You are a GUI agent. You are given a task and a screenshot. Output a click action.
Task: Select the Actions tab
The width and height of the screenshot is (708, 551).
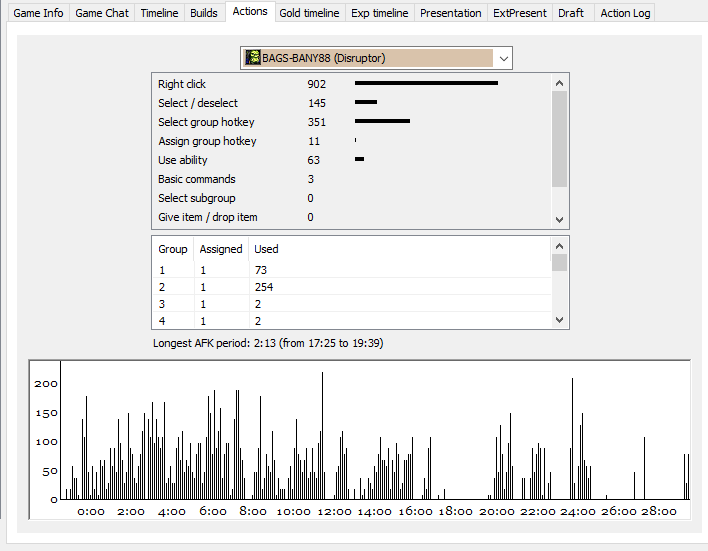coord(250,11)
